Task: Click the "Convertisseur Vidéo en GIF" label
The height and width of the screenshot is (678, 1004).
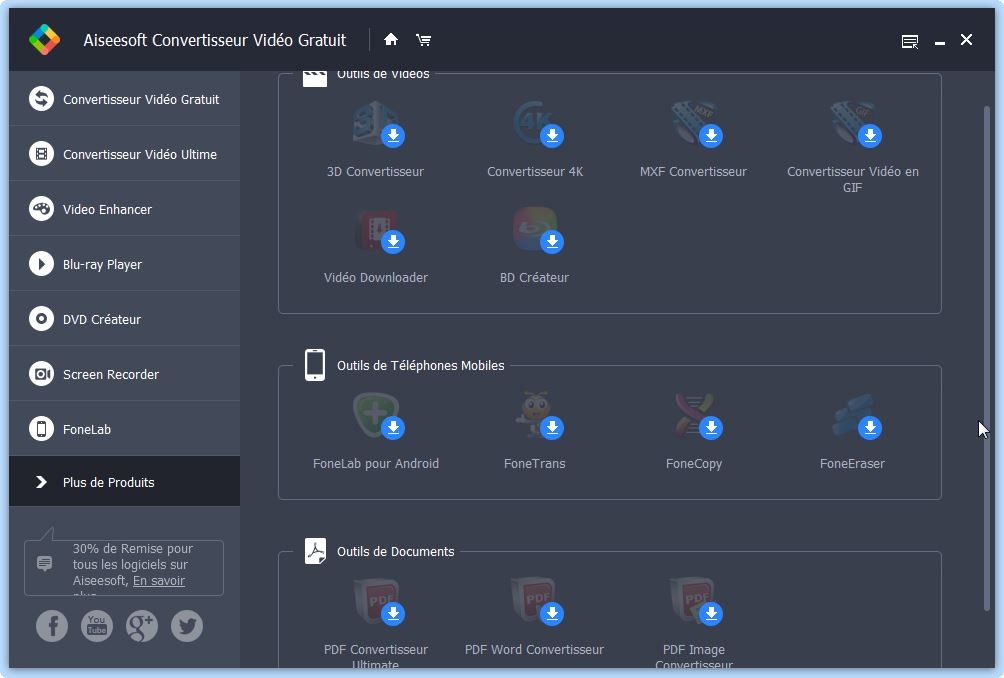Action: [x=853, y=179]
